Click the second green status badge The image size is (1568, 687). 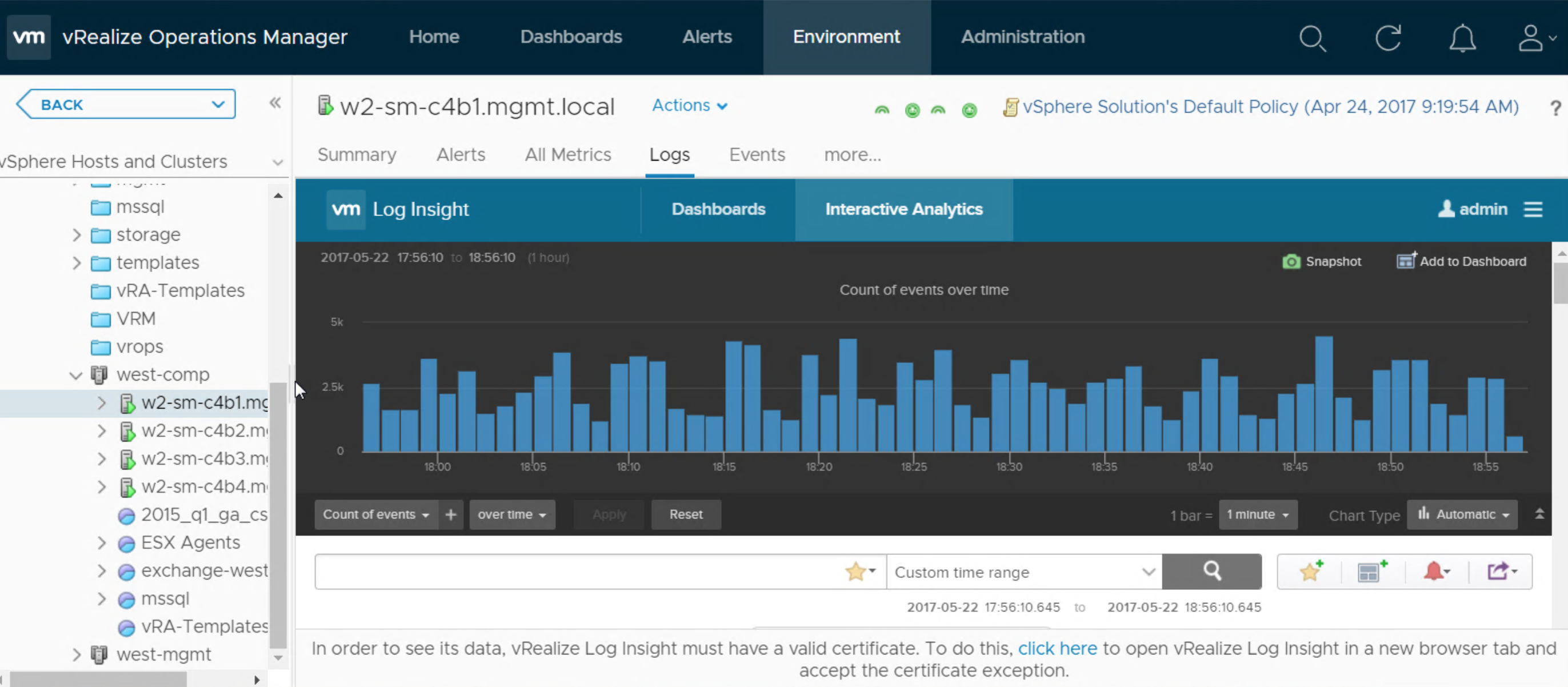(x=912, y=110)
